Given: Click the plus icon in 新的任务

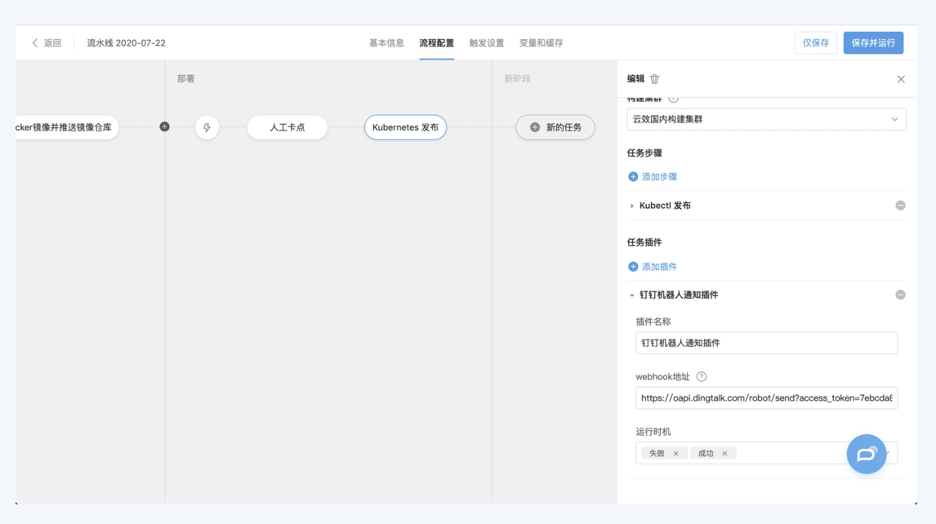Looking at the screenshot, I should tap(535, 127).
